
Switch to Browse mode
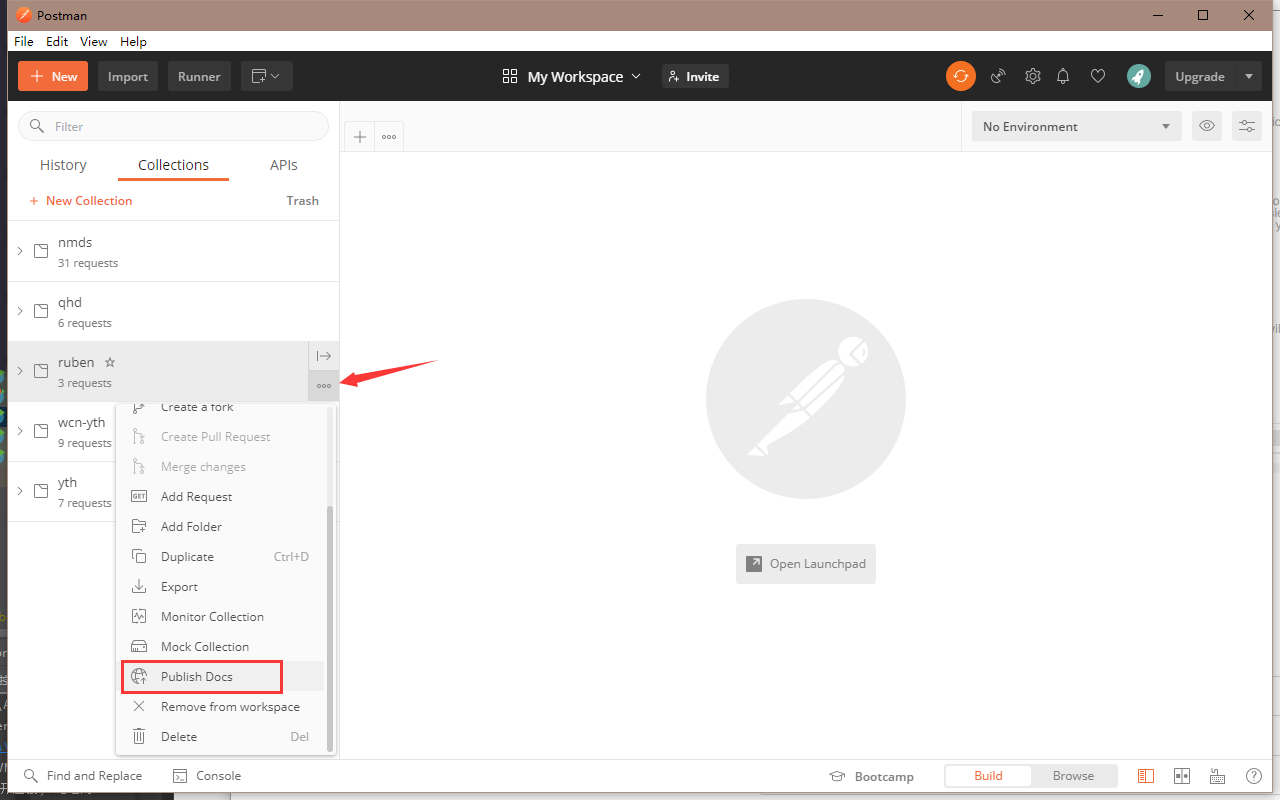(x=1073, y=776)
